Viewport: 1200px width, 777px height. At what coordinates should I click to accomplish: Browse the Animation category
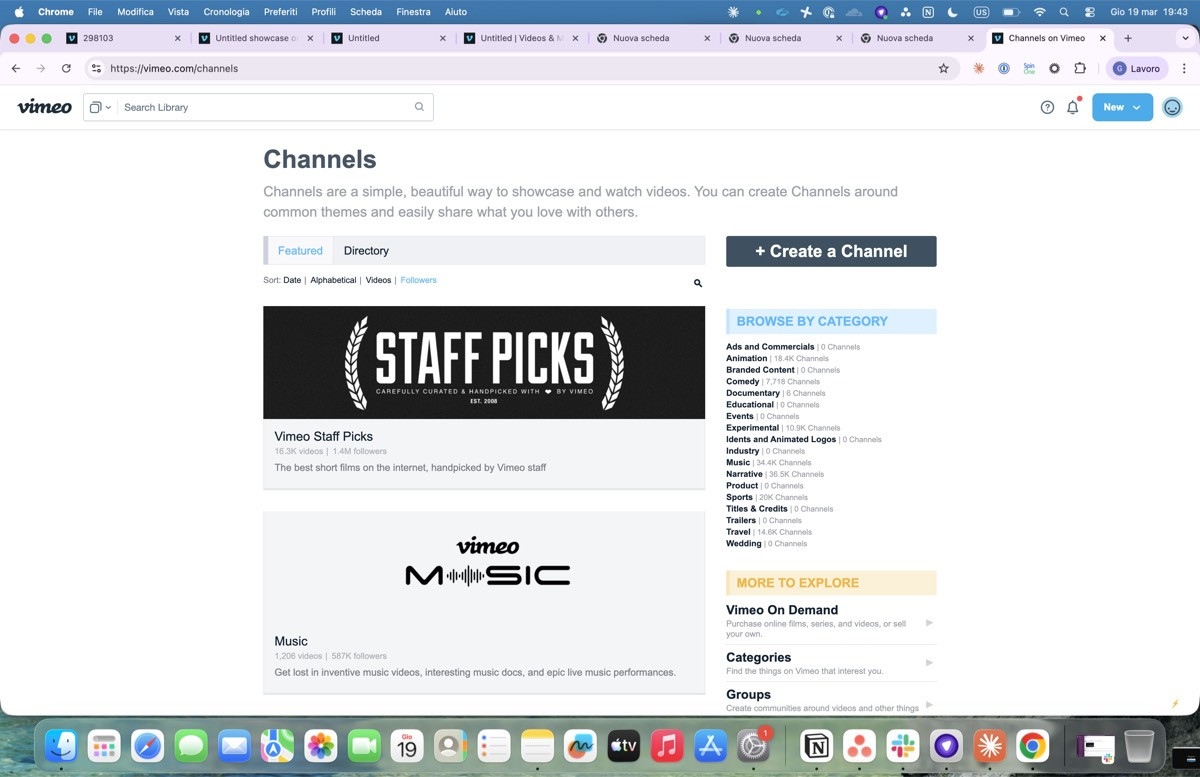(x=747, y=358)
